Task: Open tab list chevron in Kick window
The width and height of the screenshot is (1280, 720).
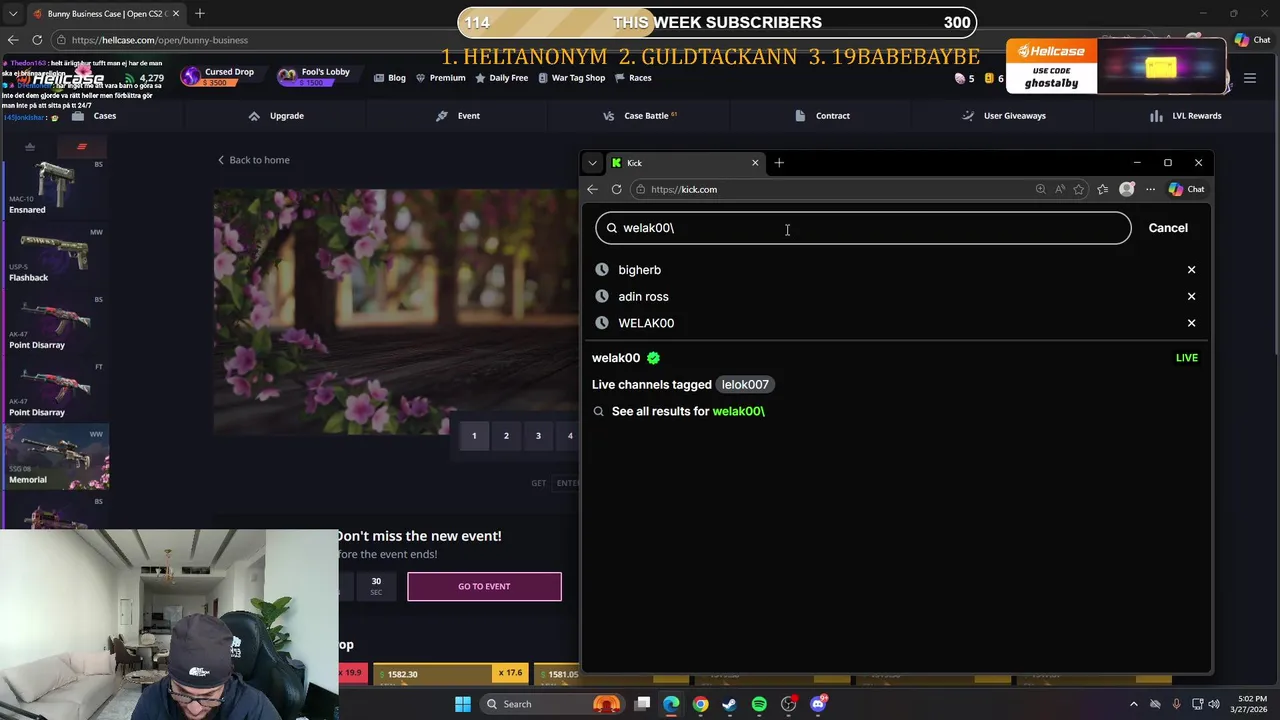Action: (592, 163)
